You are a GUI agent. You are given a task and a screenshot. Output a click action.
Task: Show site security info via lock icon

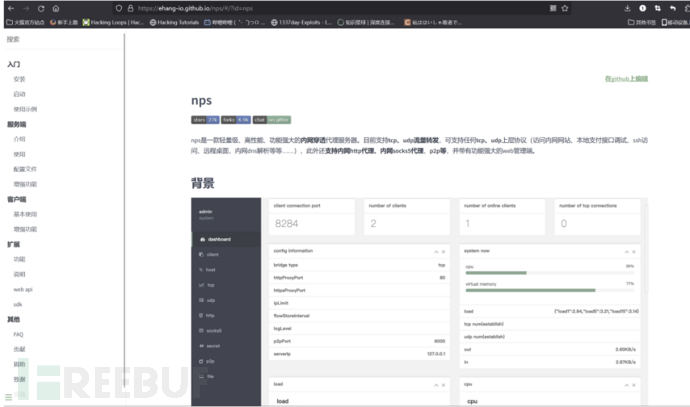coord(130,8)
